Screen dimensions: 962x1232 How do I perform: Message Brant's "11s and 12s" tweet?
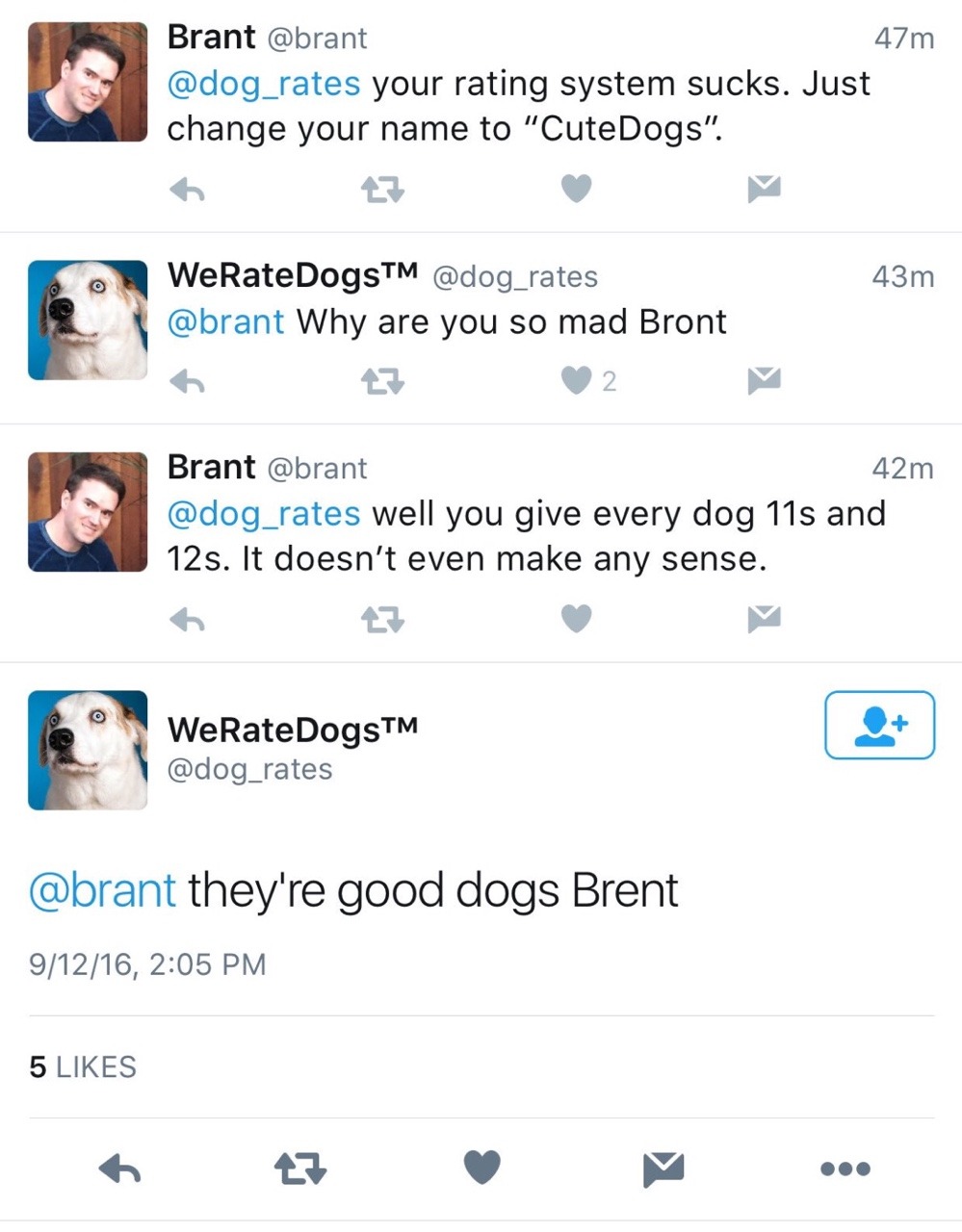764,619
